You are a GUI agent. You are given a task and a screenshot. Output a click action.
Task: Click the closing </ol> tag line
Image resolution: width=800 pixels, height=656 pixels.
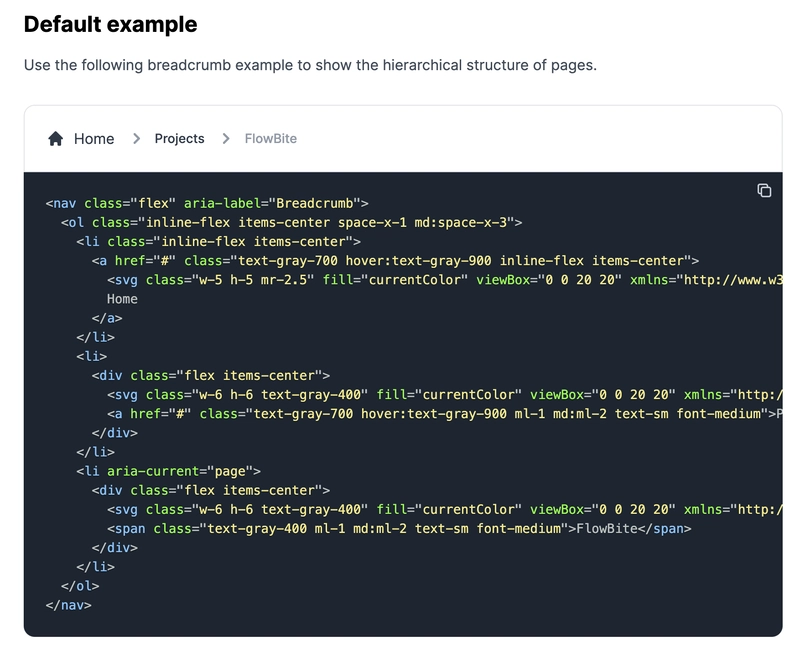point(80,586)
